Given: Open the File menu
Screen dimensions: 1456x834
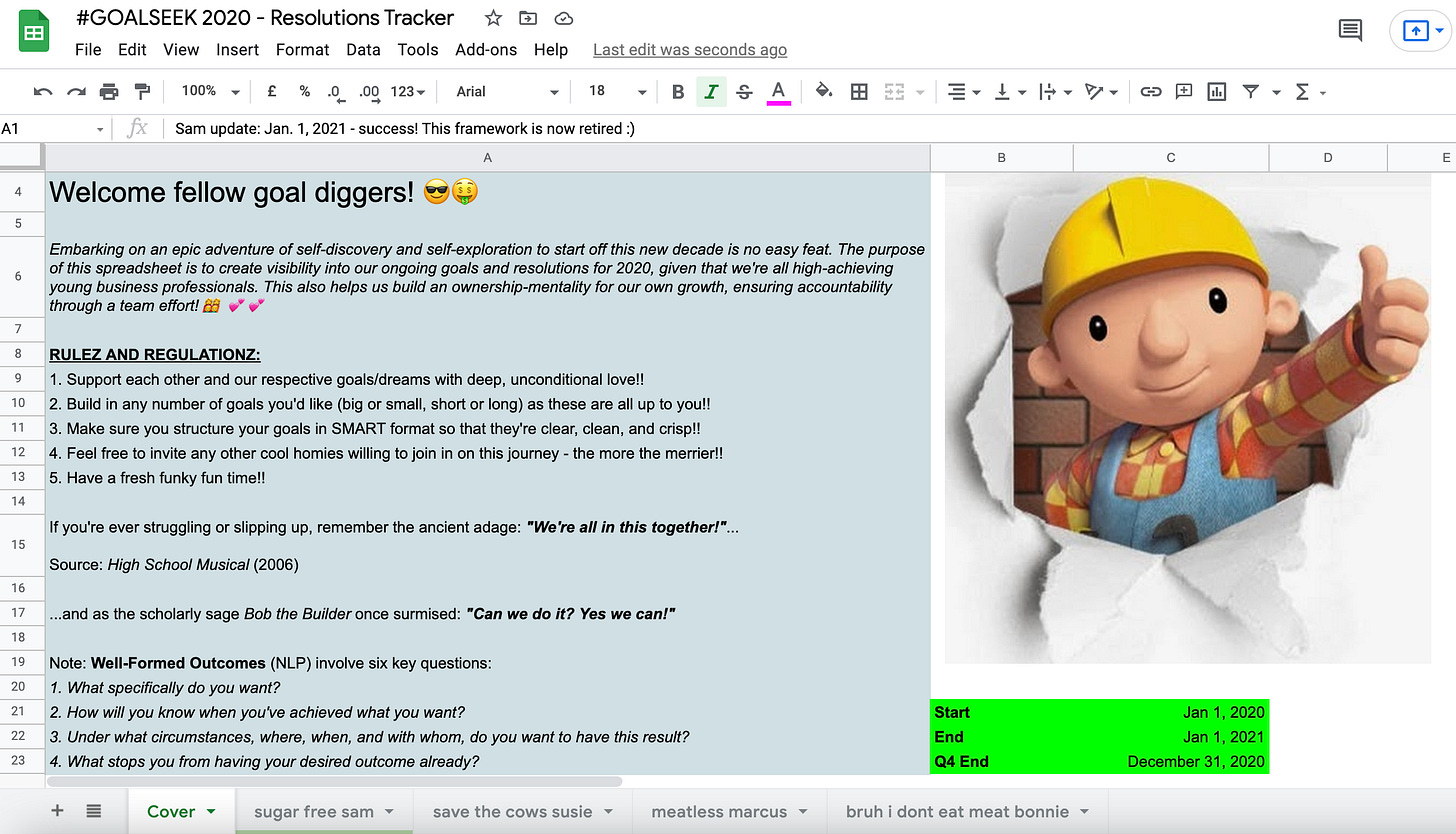Looking at the screenshot, I should click(88, 50).
